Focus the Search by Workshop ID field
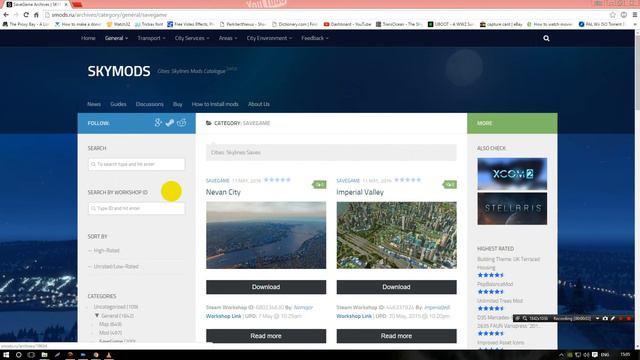This screenshot has height=360, width=640. point(136,208)
